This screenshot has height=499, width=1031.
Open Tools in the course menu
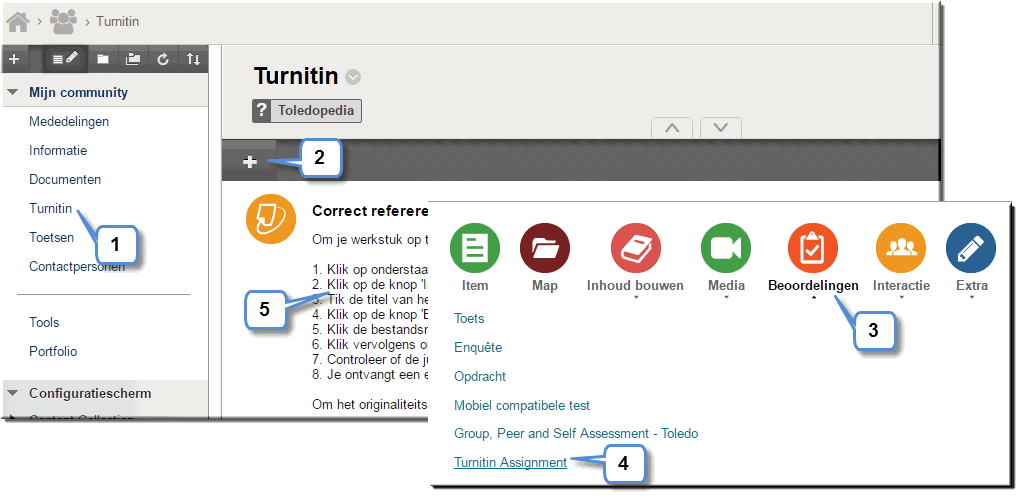[44, 323]
